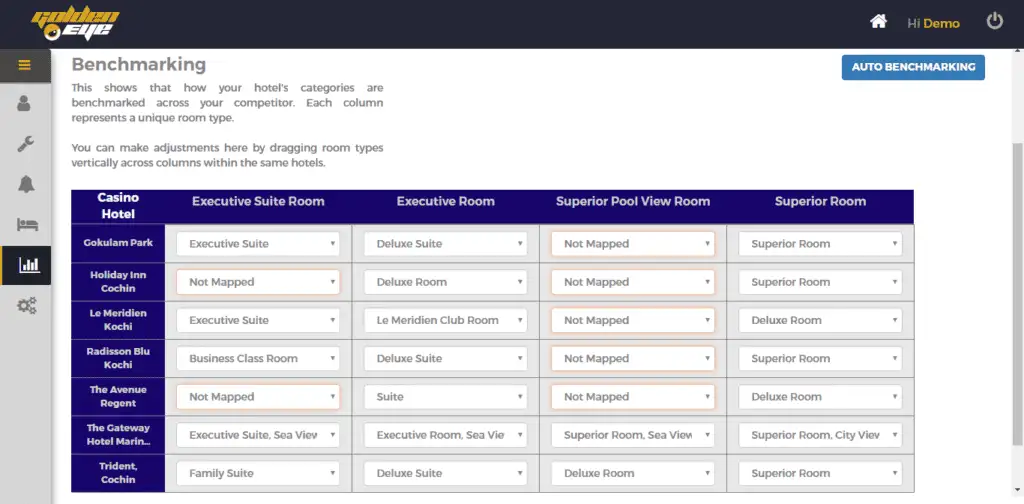Open Gateway Hotel Superior Room, City View dropdown
Viewport: 1024px width, 504px height.
click(x=820, y=435)
